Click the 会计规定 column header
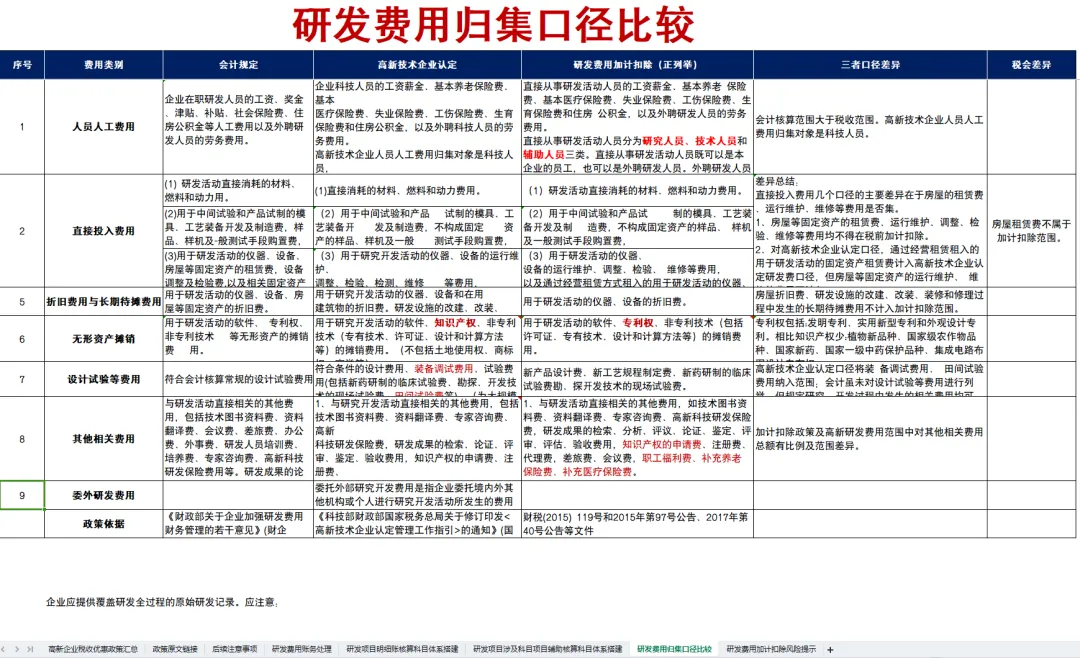This screenshot has width=1080, height=658. point(238,65)
